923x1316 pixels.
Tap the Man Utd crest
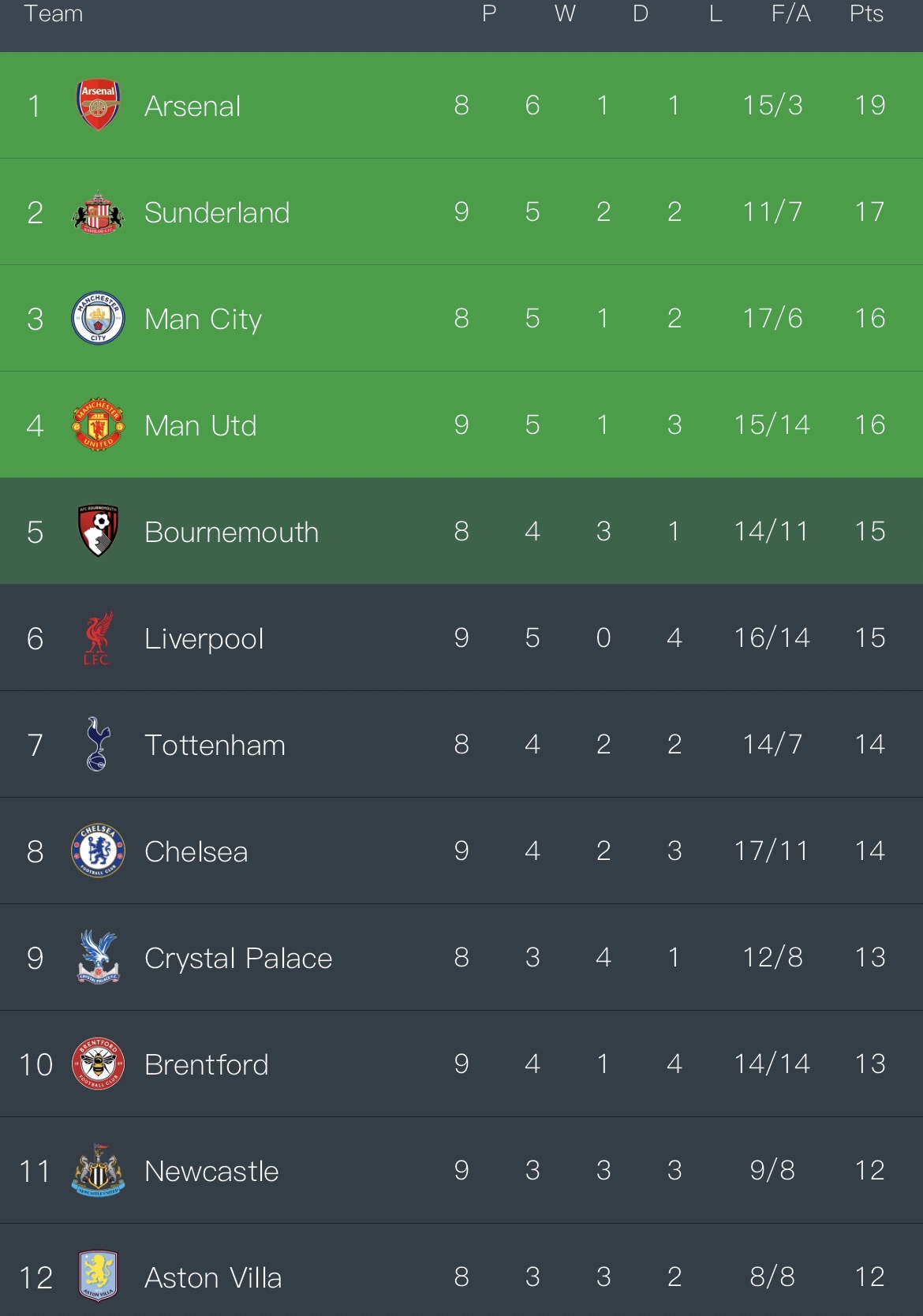(98, 425)
